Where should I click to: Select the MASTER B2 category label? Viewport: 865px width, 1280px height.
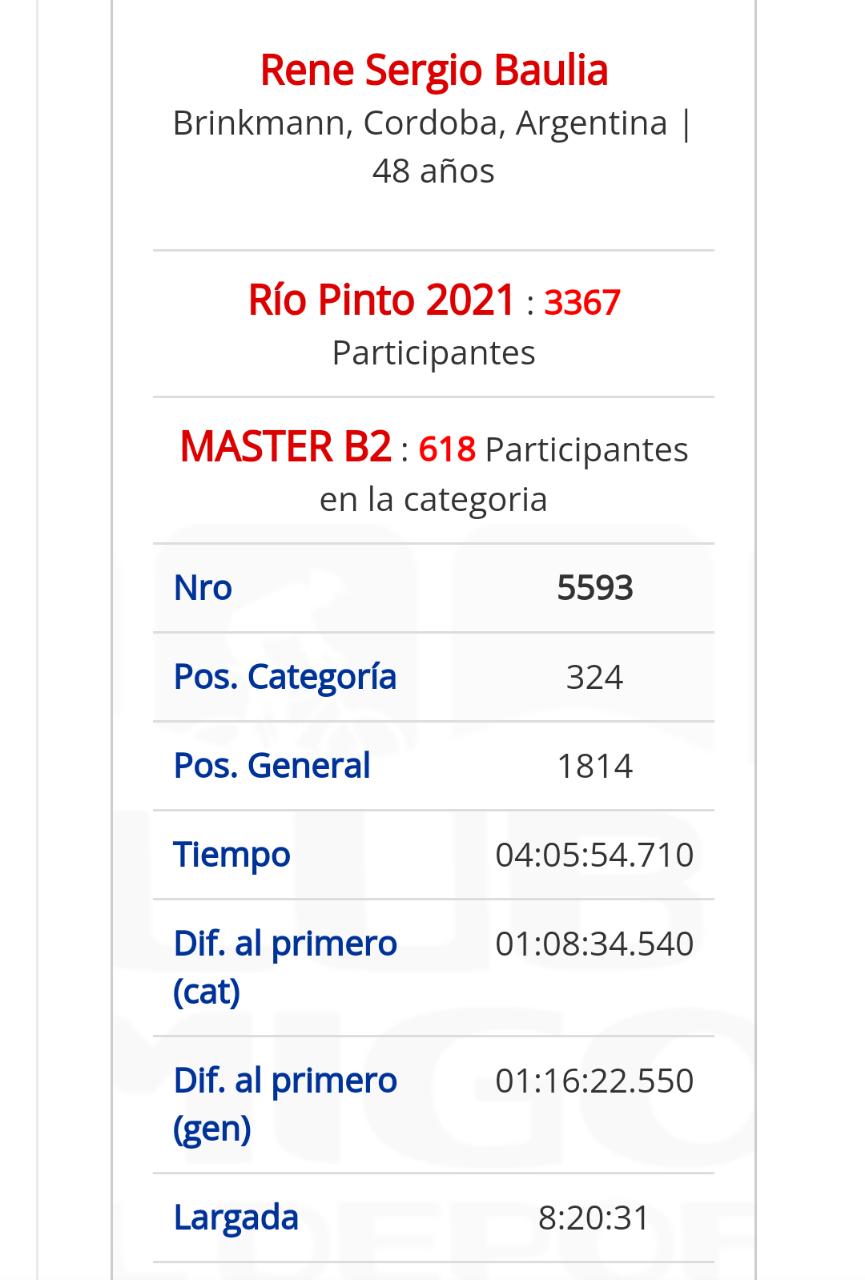click(285, 447)
